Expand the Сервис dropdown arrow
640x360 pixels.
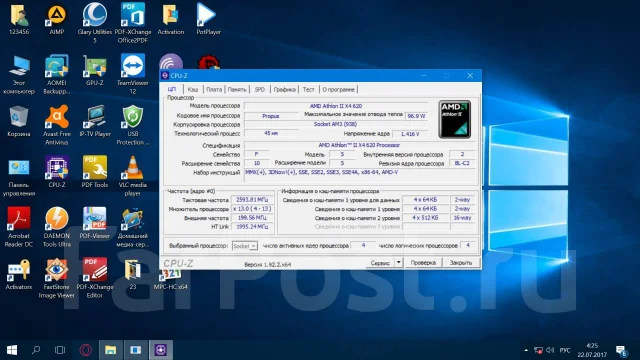(398, 263)
